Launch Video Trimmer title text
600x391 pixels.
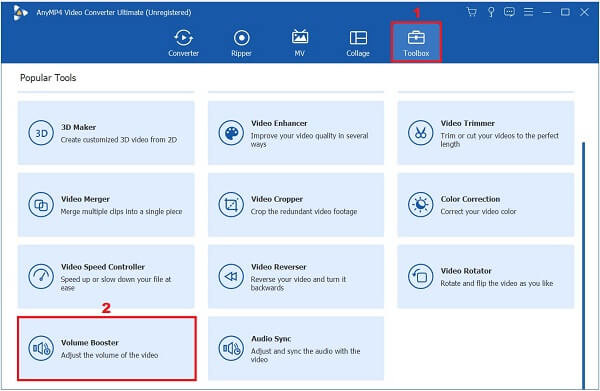pyautogui.click(x=468, y=123)
